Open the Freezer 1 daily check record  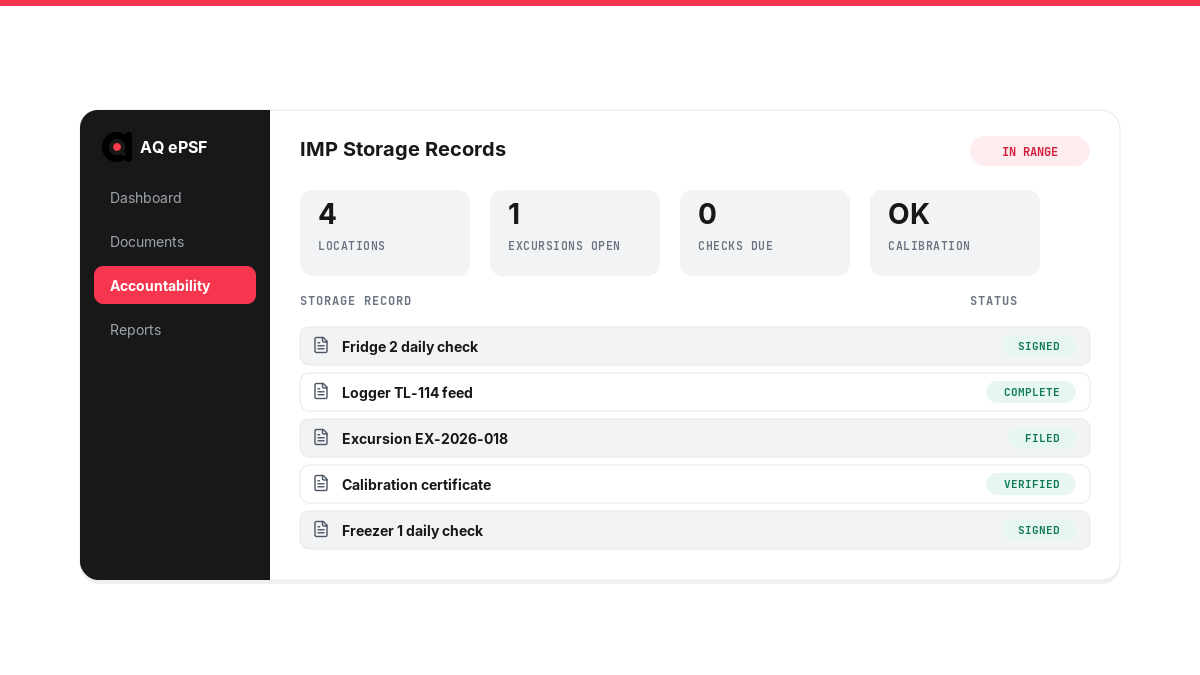pos(695,530)
